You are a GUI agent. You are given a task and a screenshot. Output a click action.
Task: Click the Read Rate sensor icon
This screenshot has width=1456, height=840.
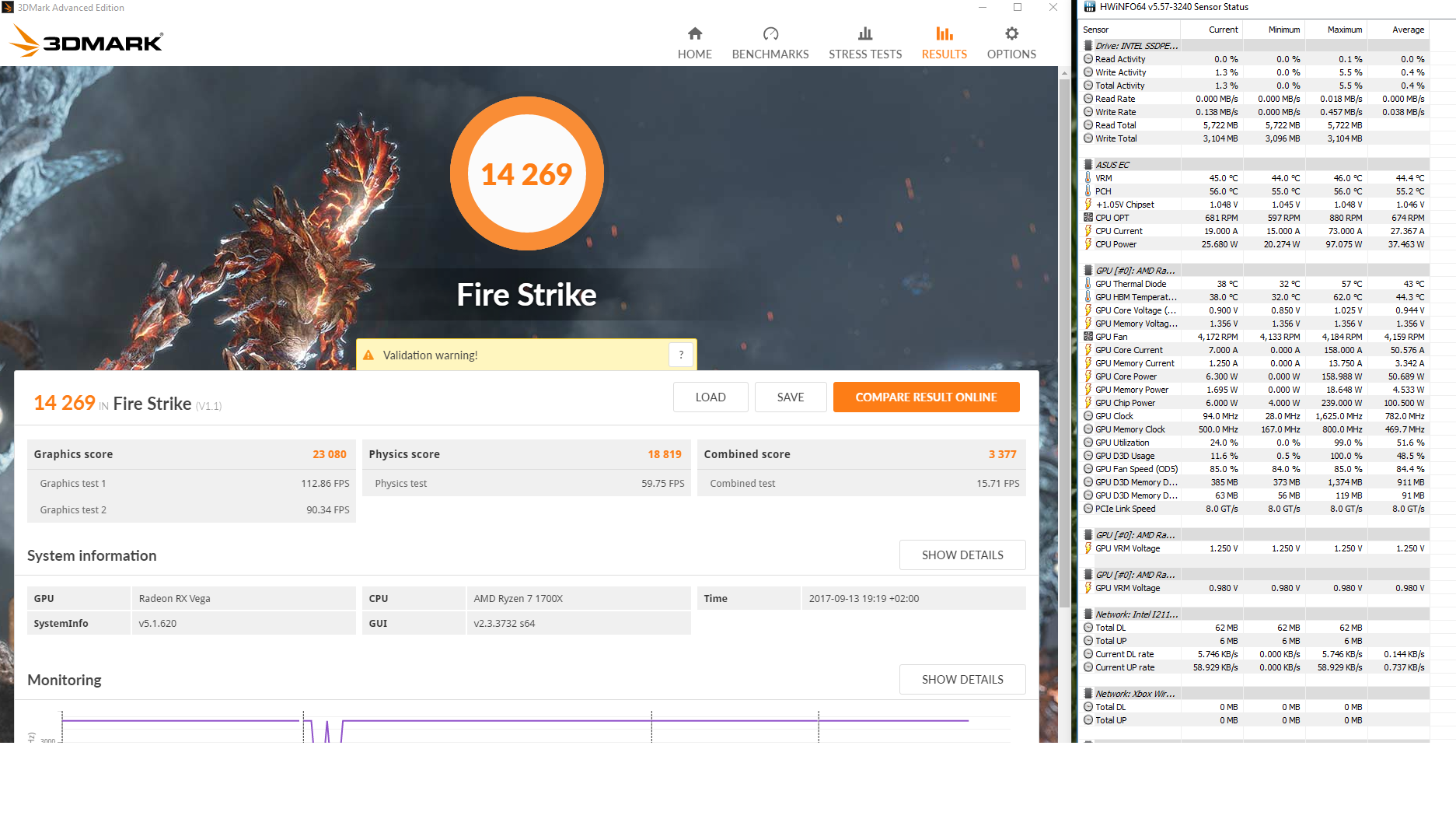pos(1088,99)
